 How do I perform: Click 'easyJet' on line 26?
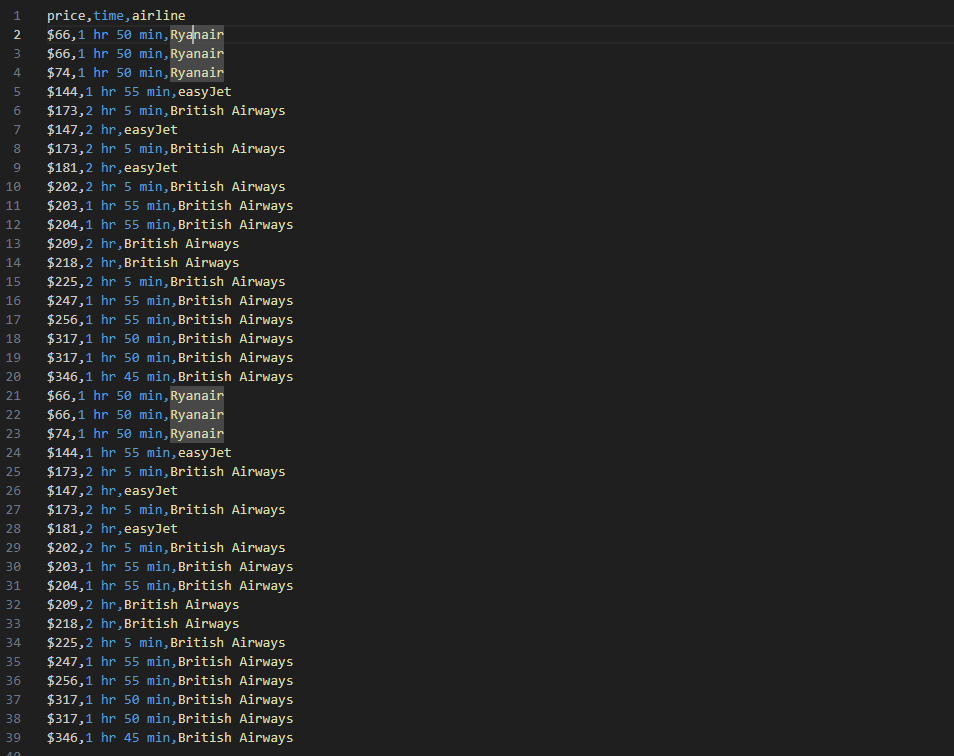click(150, 491)
